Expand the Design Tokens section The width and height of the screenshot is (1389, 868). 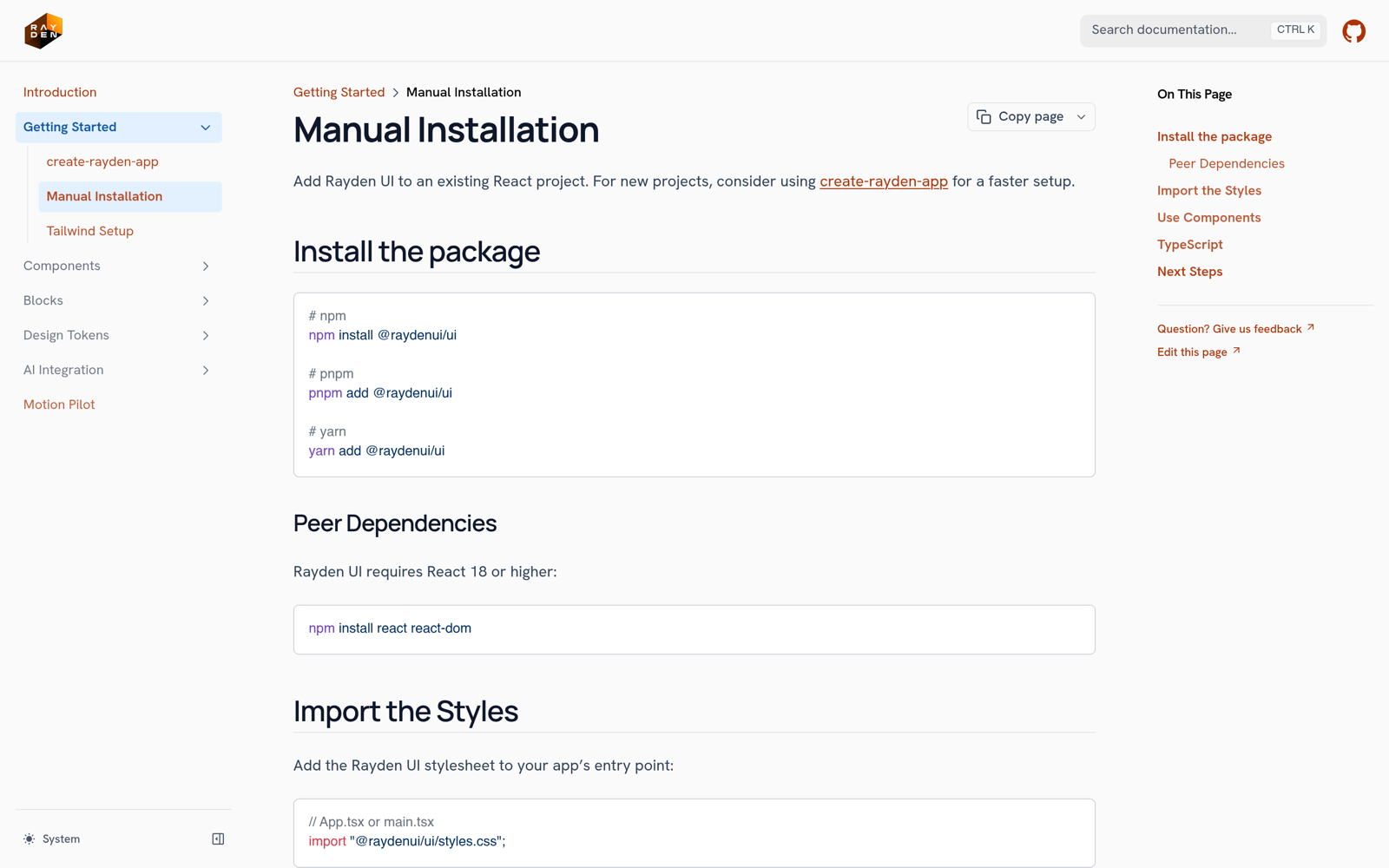pyautogui.click(x=118, y=335)
